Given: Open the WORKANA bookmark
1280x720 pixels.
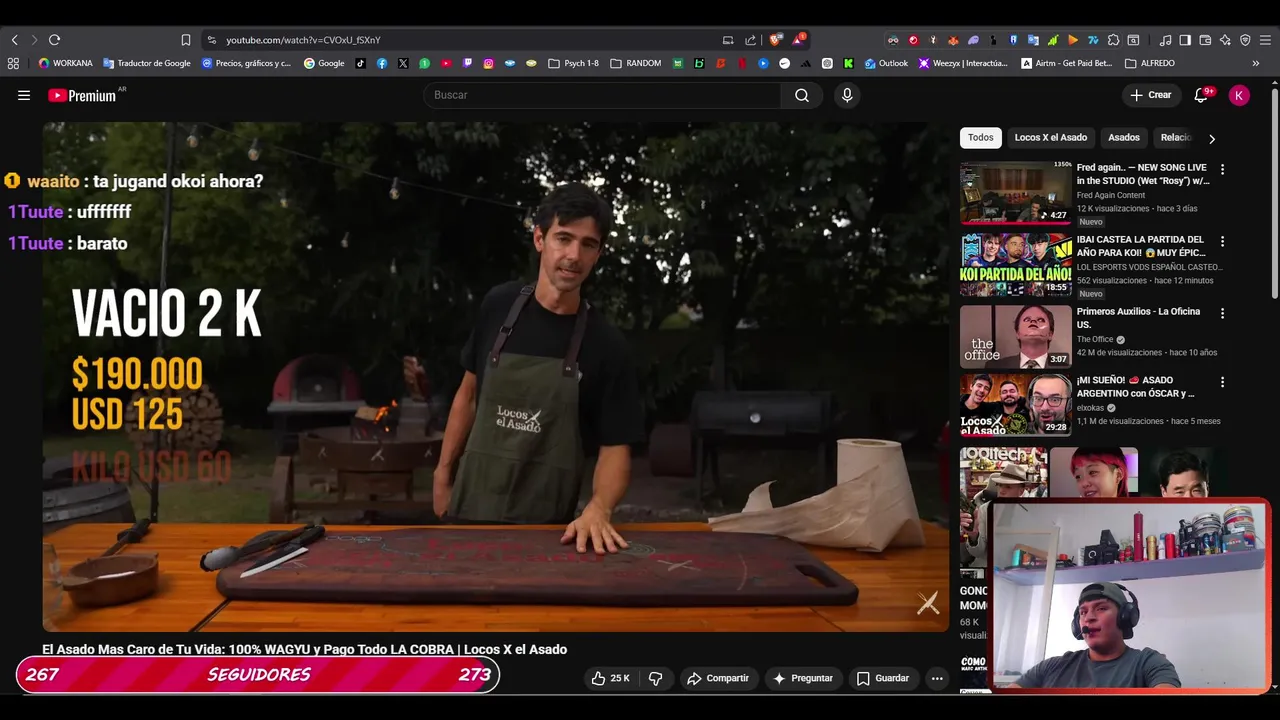Looking at the screenshot, I should coord(65,63).
